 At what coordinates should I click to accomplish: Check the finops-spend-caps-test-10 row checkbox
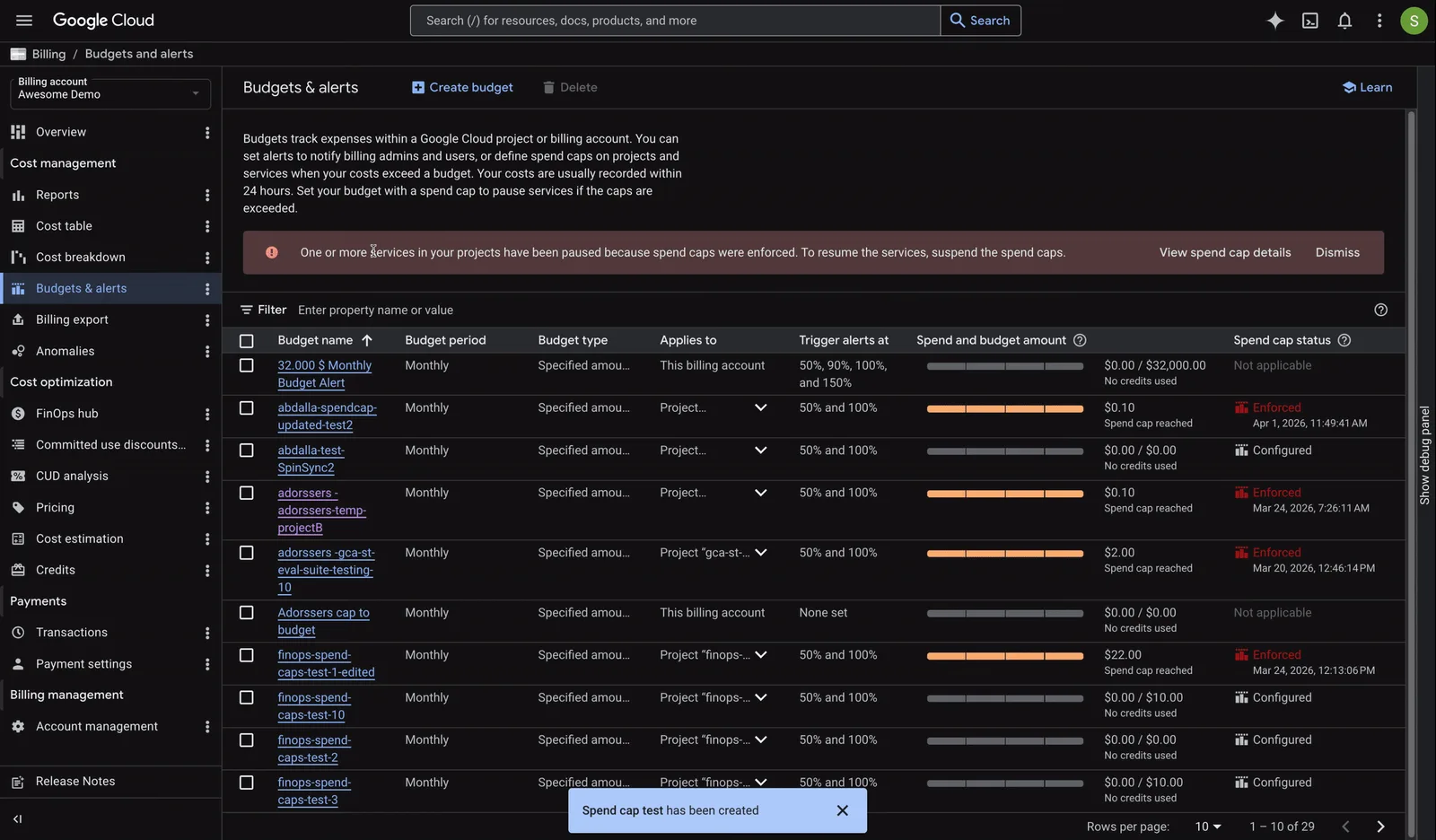click(247, 697)
